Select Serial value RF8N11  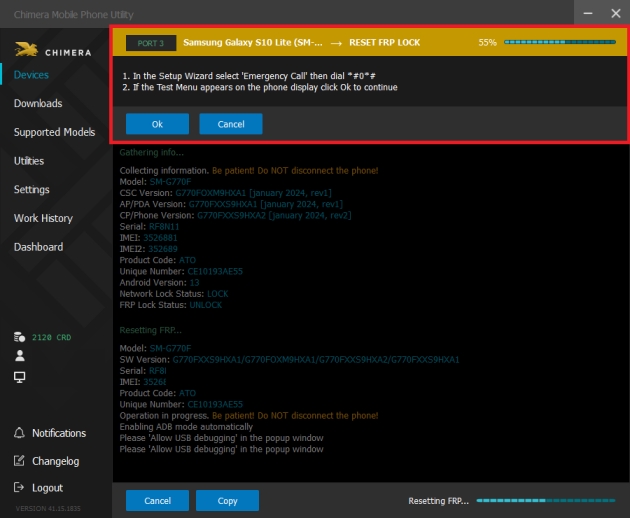[x=164, y=227]
